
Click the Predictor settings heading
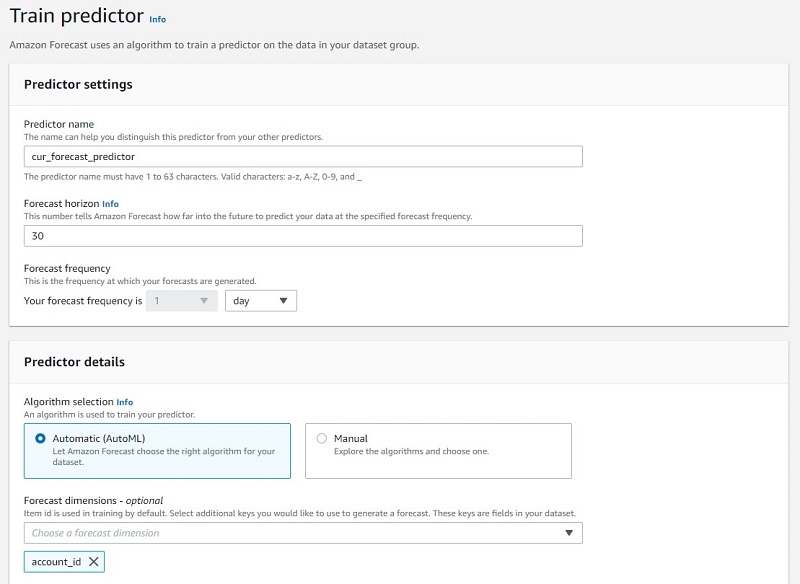pyautogui.click(x=78, y=85)
